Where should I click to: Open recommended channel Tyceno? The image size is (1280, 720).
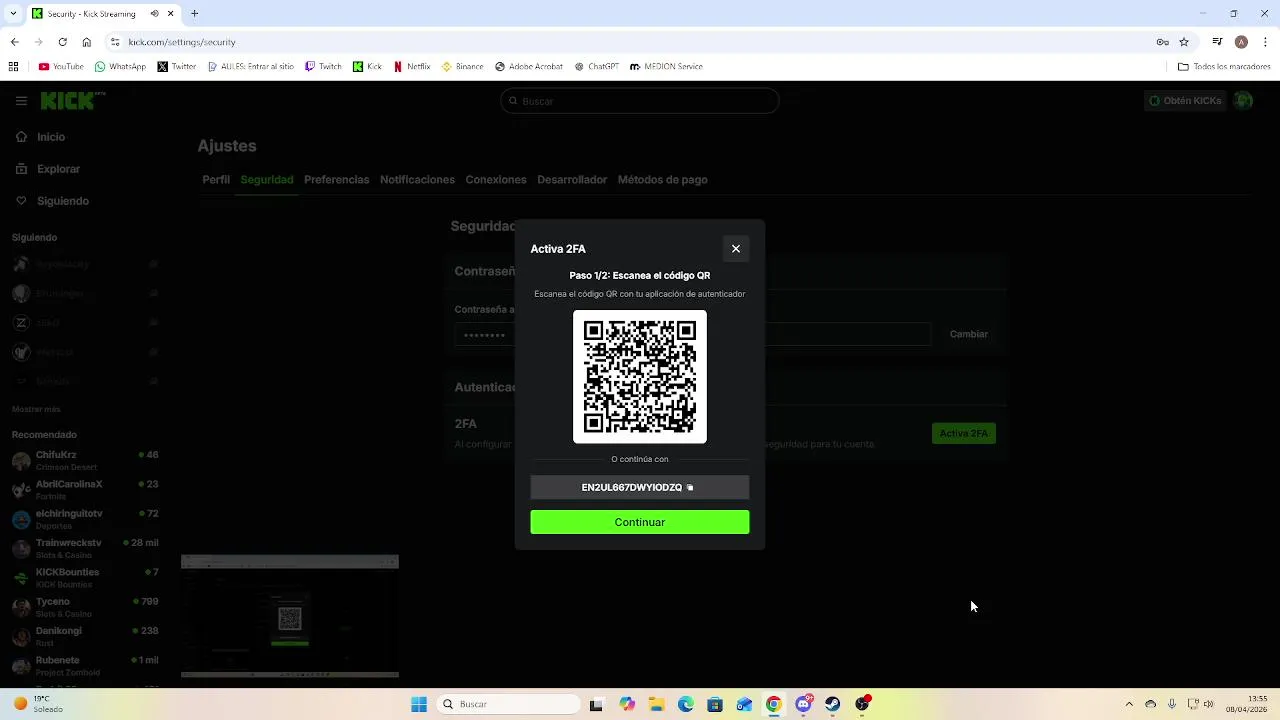[85, 607]
